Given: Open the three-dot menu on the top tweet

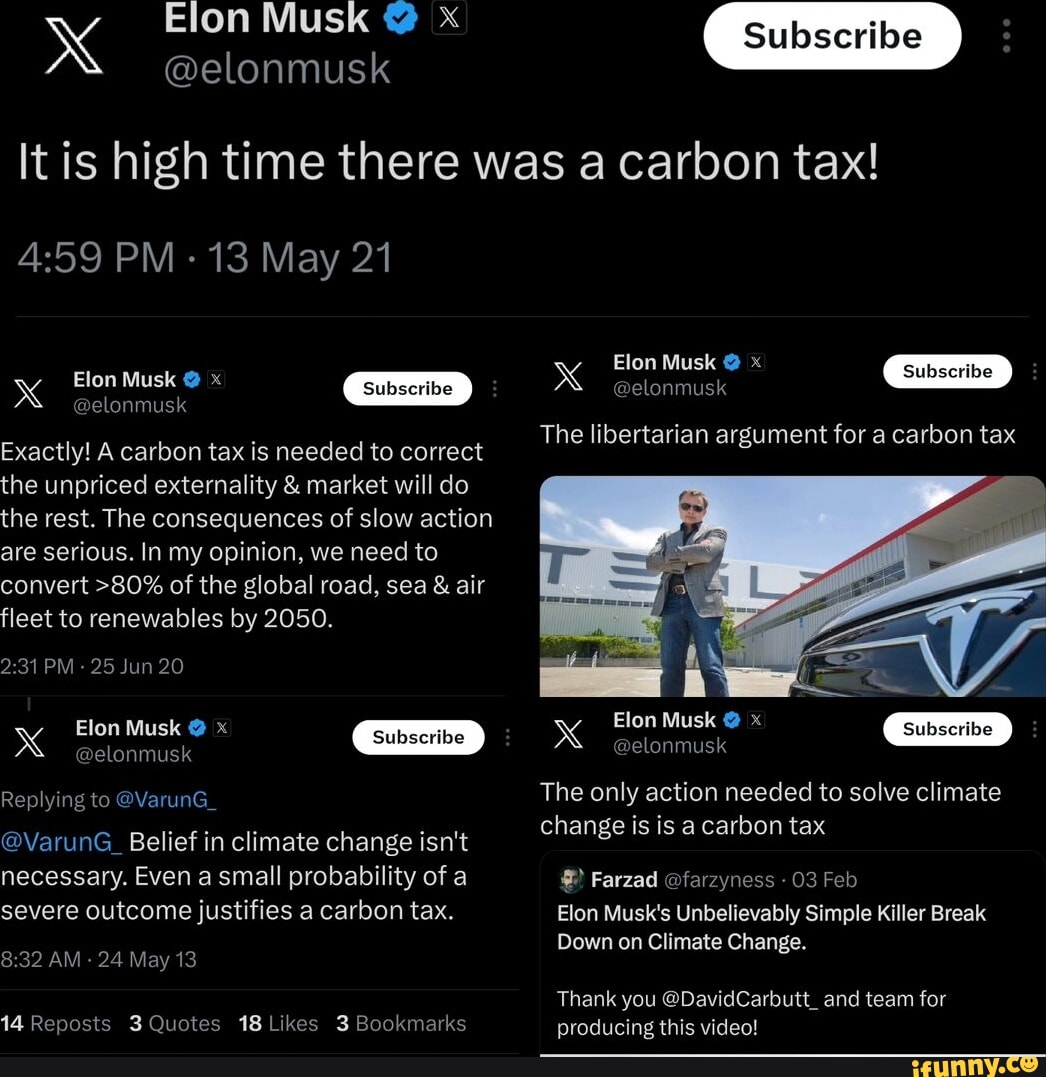Looking at the screenshot, I should tap(1006, 36).
